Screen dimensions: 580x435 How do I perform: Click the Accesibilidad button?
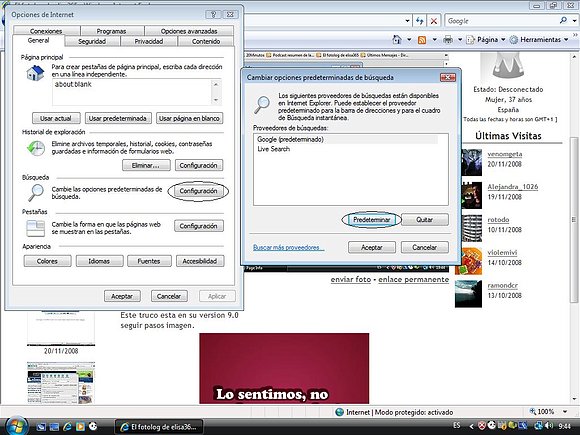coord(200,261)
